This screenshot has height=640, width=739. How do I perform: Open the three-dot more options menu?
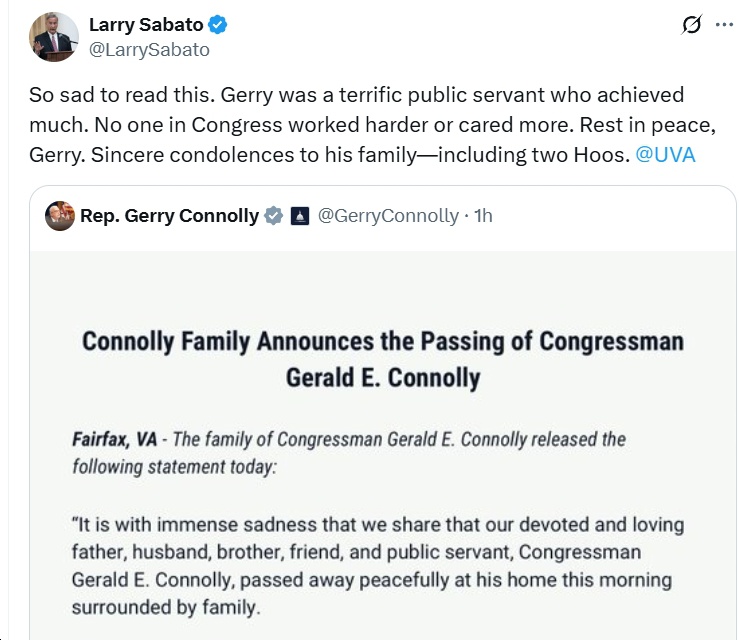(724, 25)
